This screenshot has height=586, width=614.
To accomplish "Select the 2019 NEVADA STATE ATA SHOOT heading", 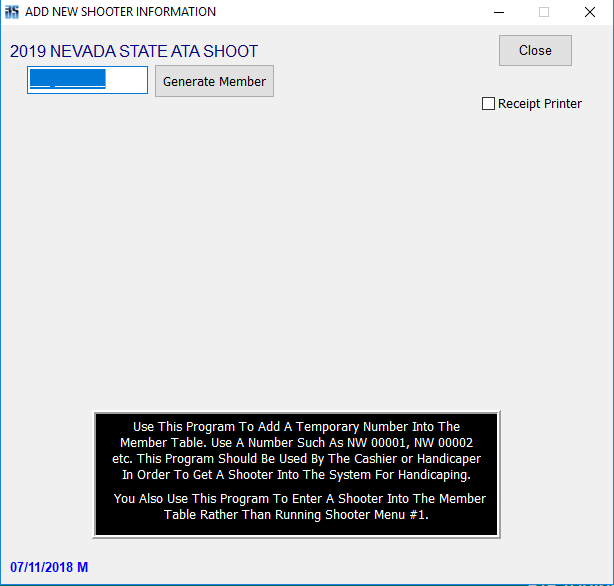I will click(134, 51).
